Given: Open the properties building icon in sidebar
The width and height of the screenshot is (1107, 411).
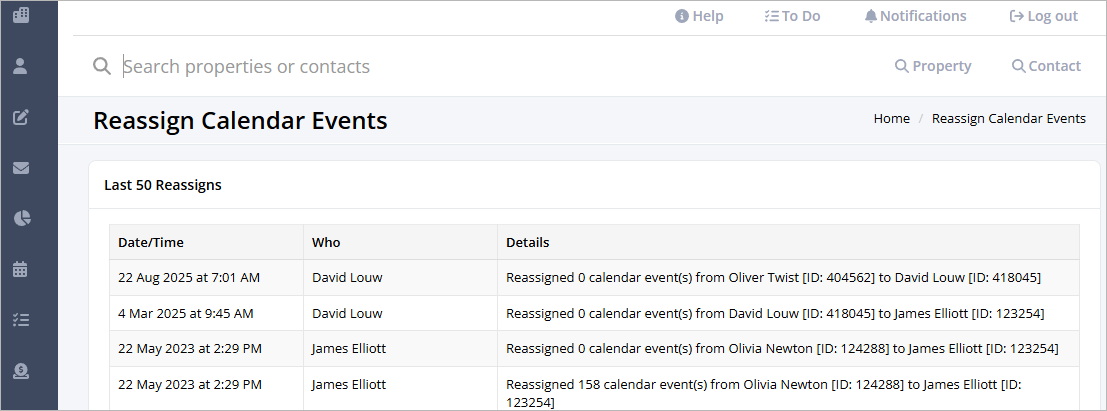Looking at the screenshot, I should [x=21, y=14].
